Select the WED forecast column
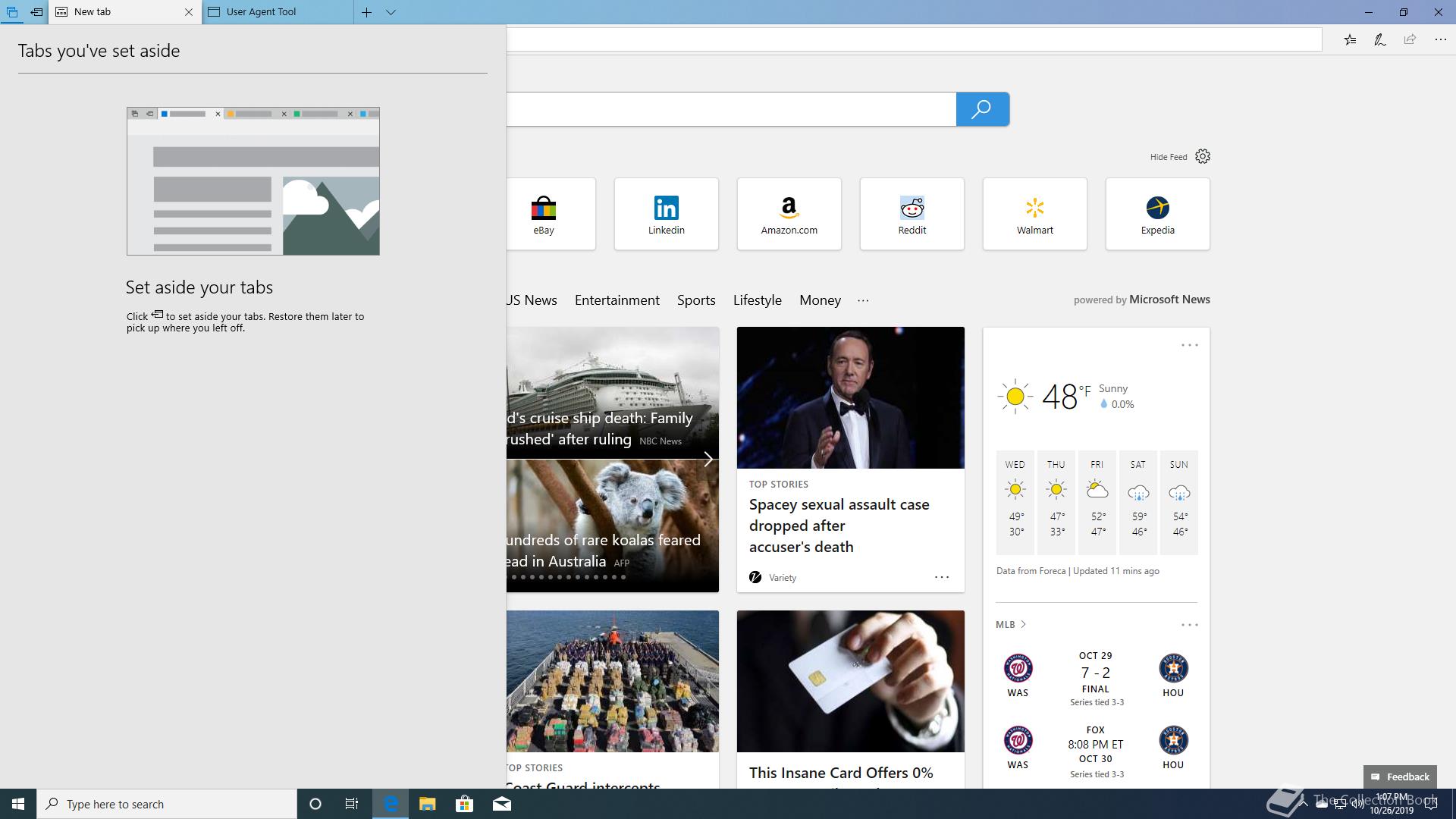 click(1015, 502)
